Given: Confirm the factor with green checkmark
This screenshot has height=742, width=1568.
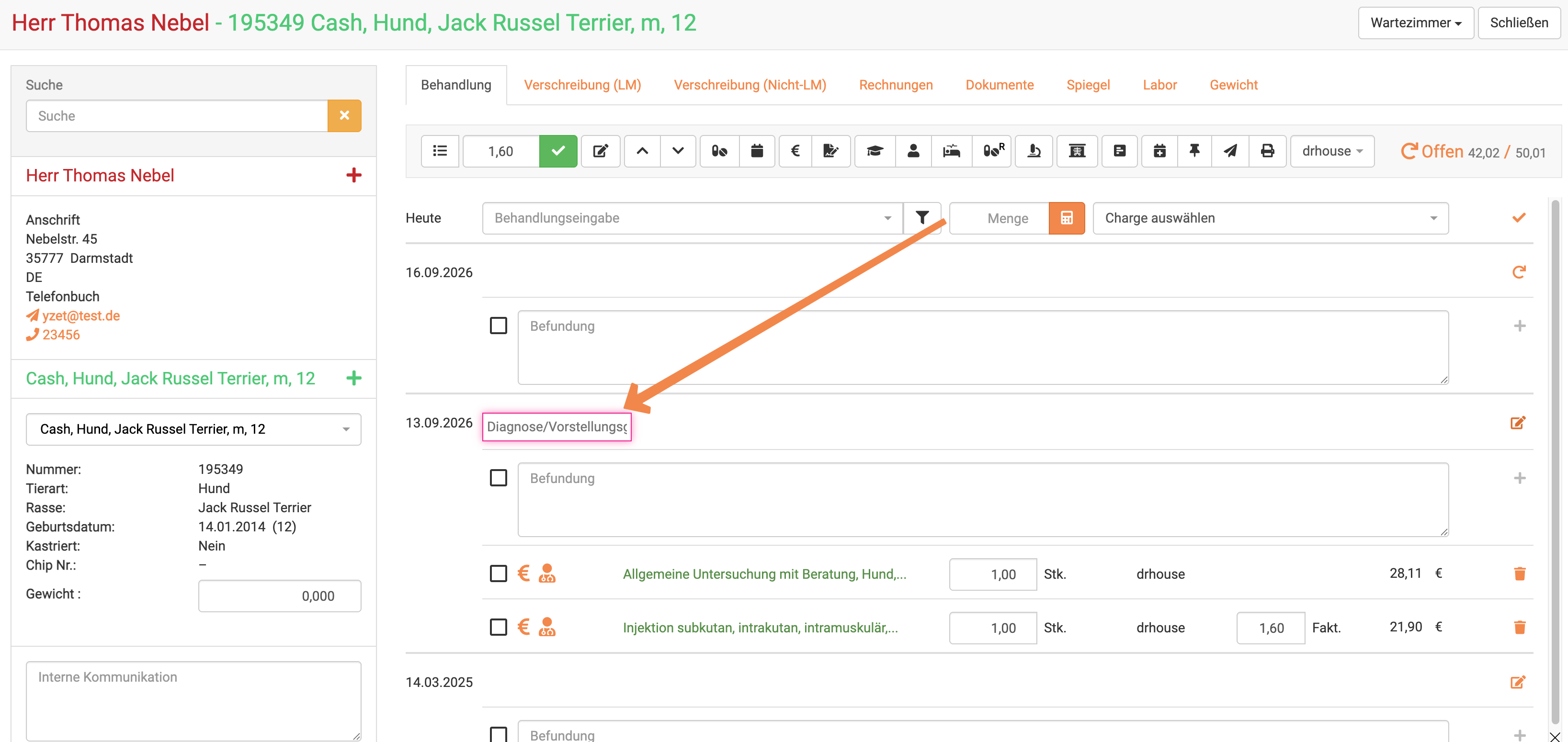Looking at the screenshot, I should pos(557,151).
